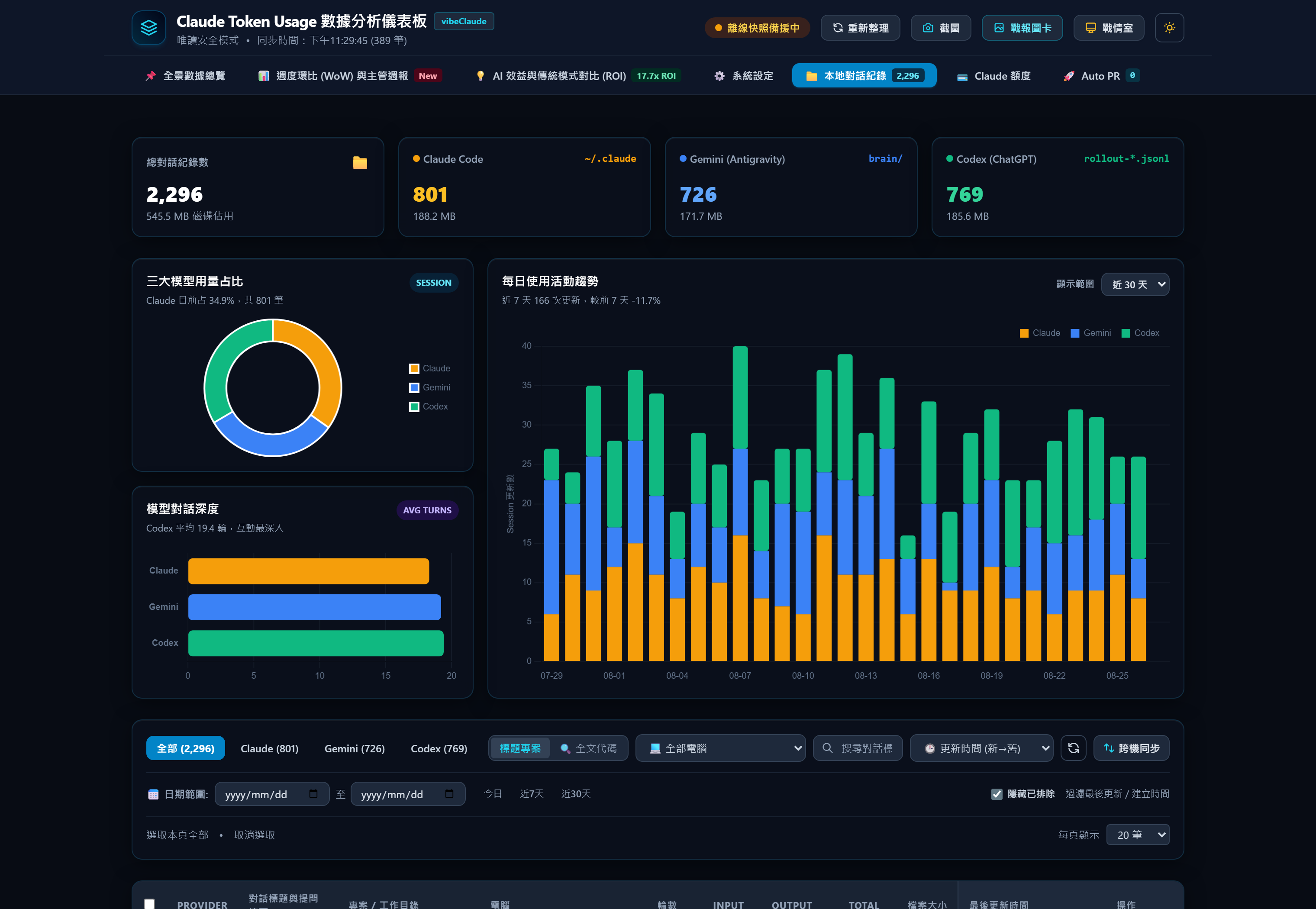Select the Gemini (726) filter tab

pyautogui.click(x=354, y=748)
